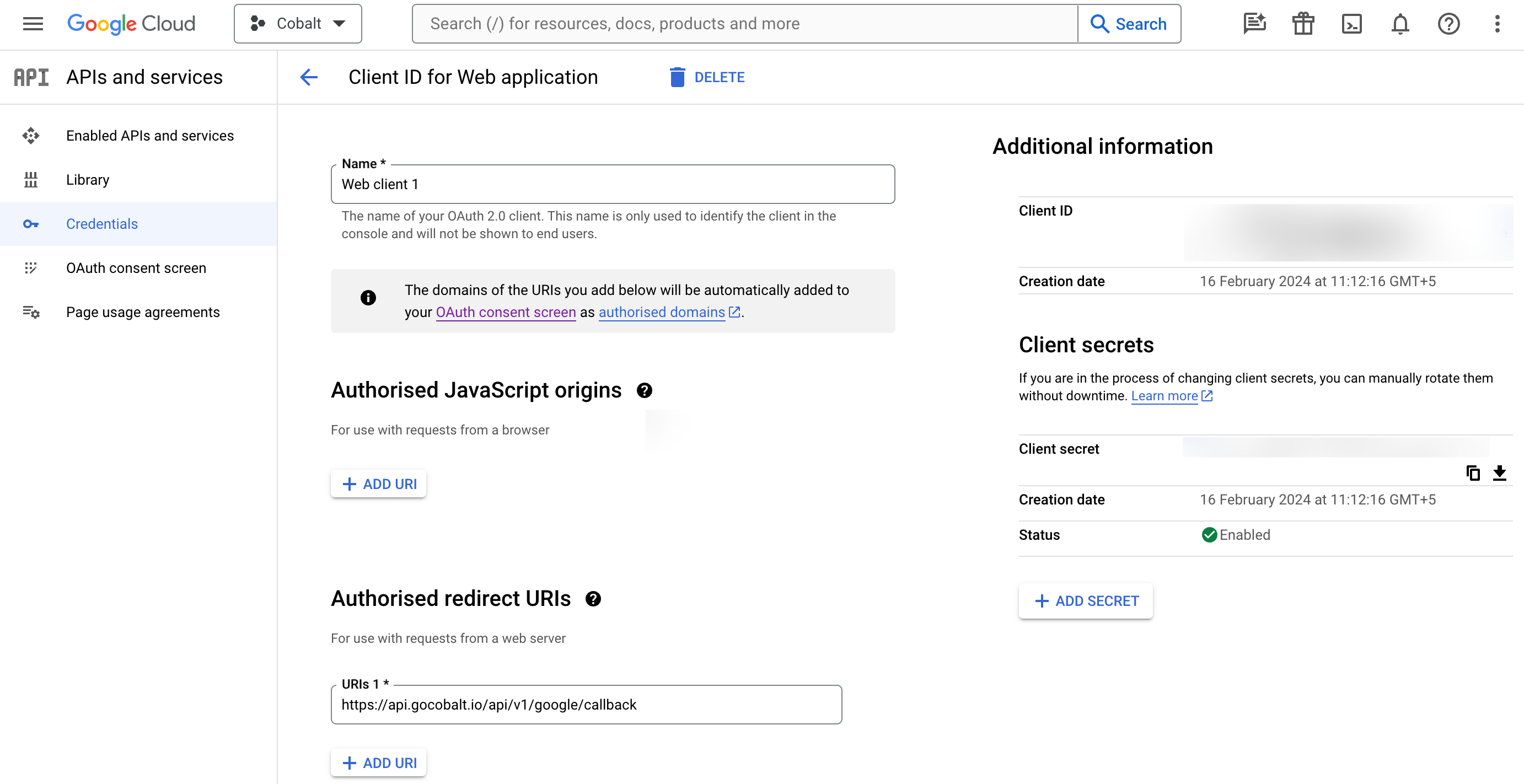Open help info for redirect URIs
Screen dimensions: 1524x784
[x=593, y=599]
